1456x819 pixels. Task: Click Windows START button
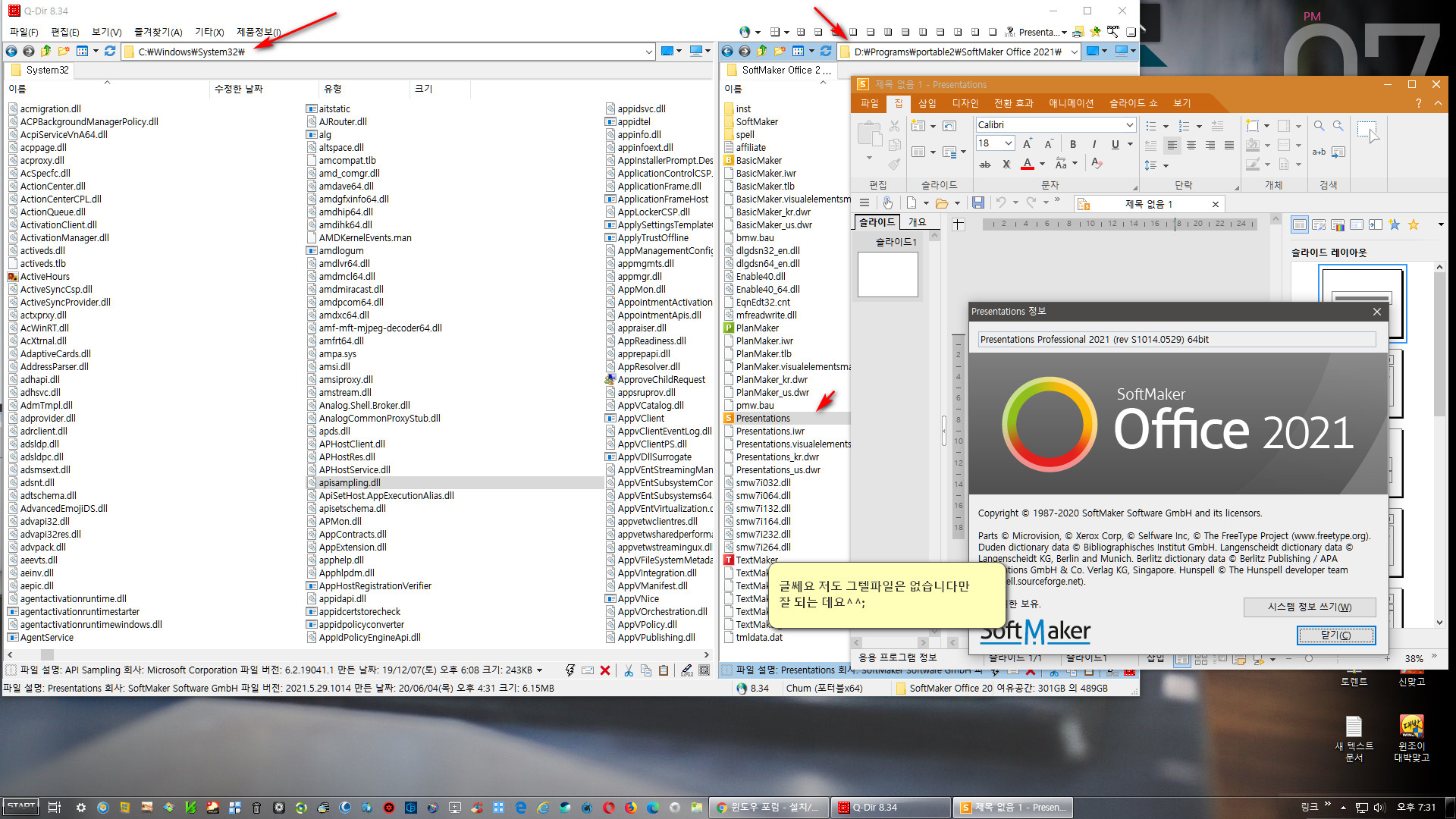[x=20, y=807]
